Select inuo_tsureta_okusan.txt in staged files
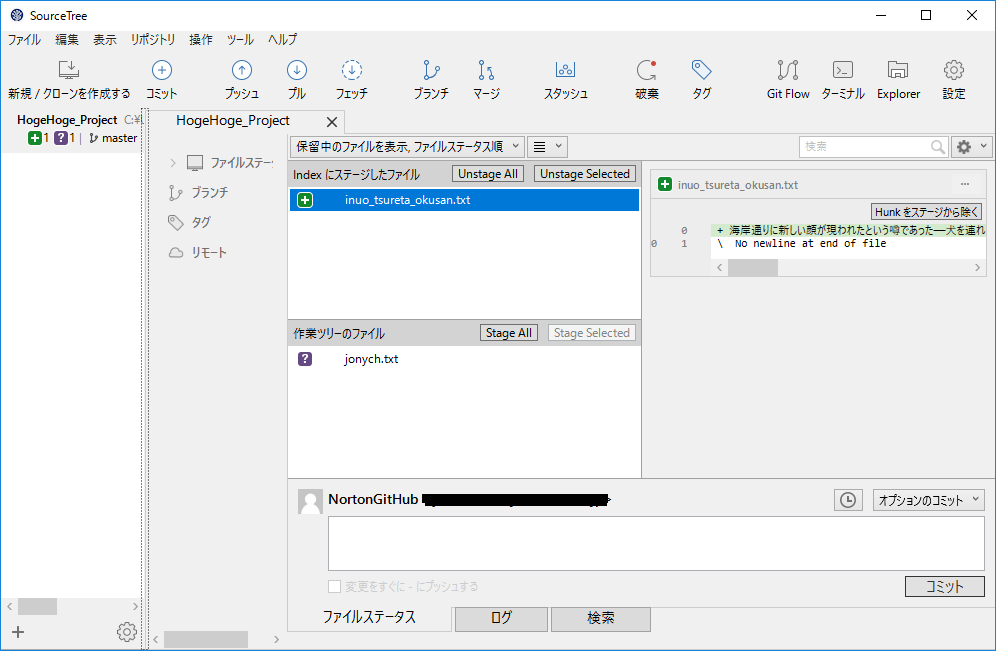Screen dimensions: 996x651 tap(464, 200)
